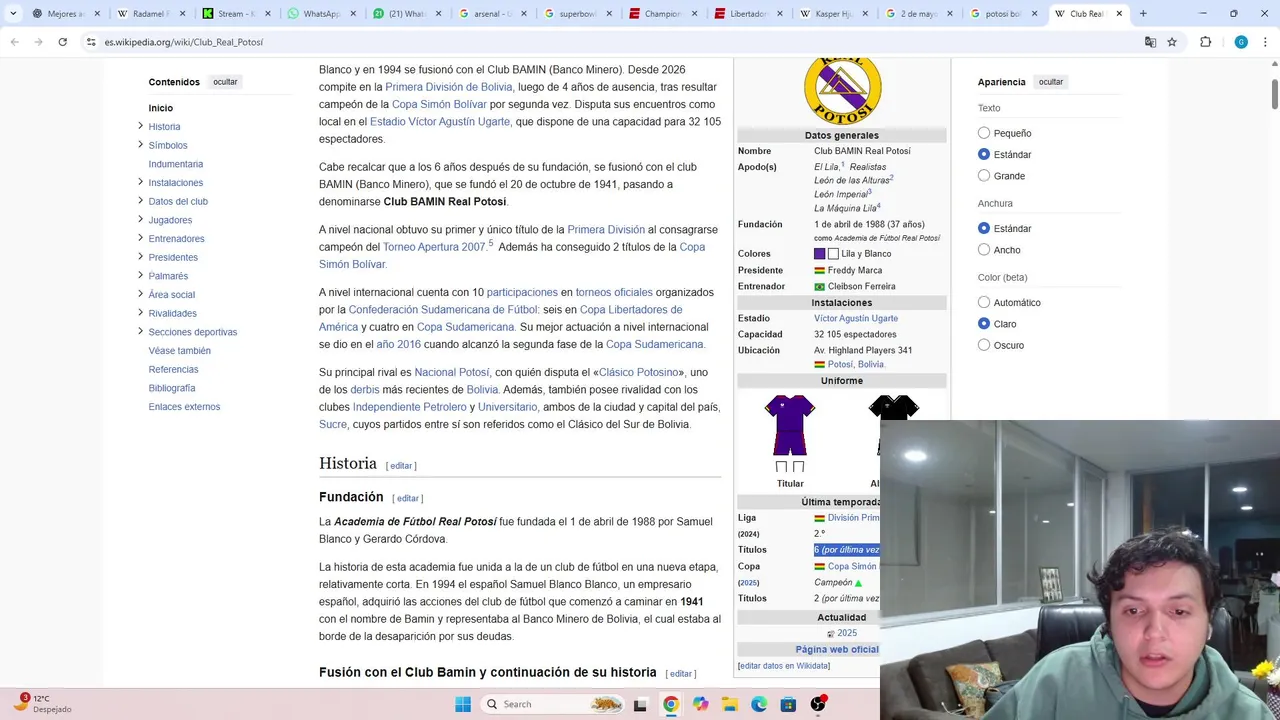Expand Jugadores in the contents list
This screenshot has height=720, width=1280.
[140, 220]
